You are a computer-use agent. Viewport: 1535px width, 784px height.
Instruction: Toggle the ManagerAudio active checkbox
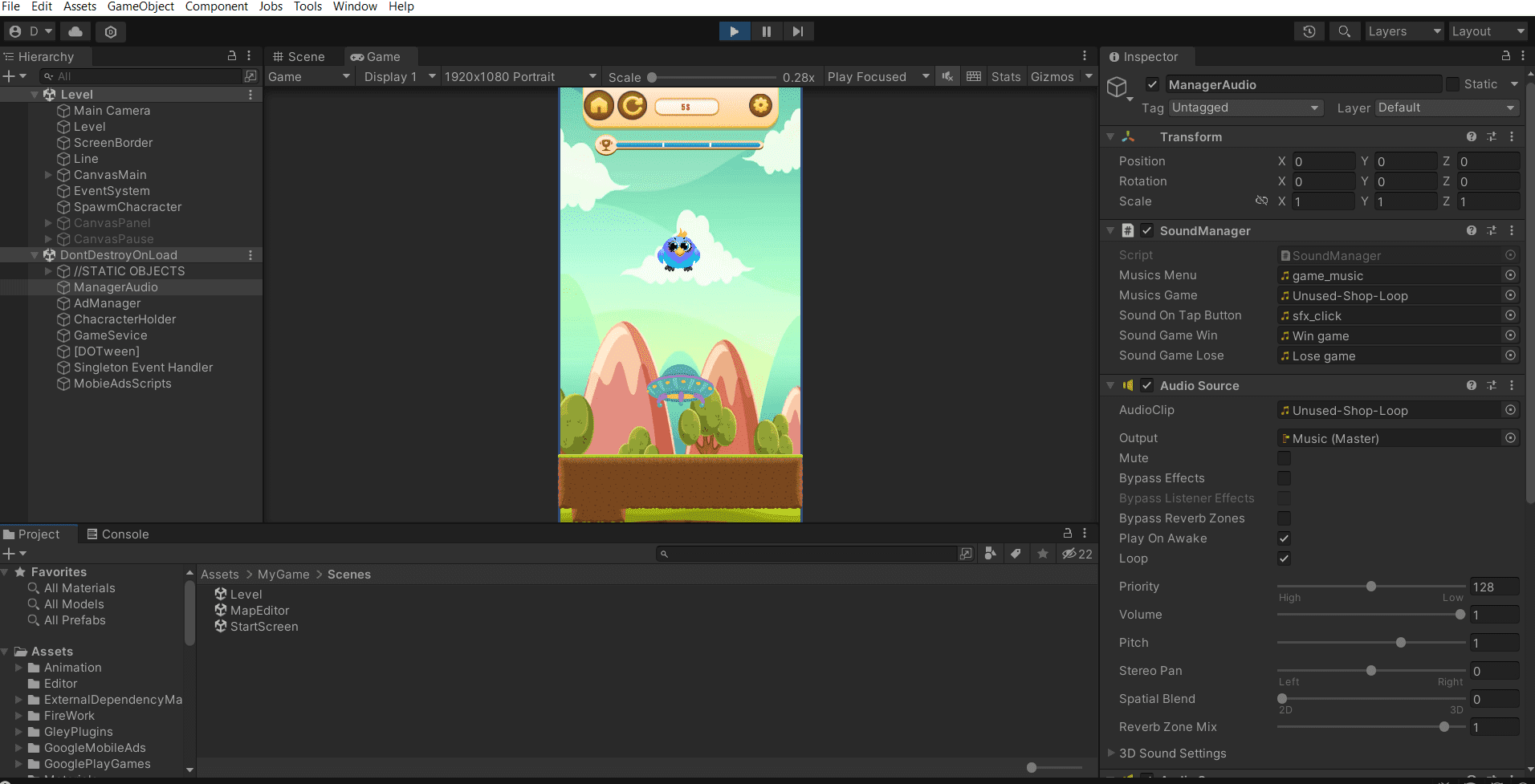coord(1152,84)
